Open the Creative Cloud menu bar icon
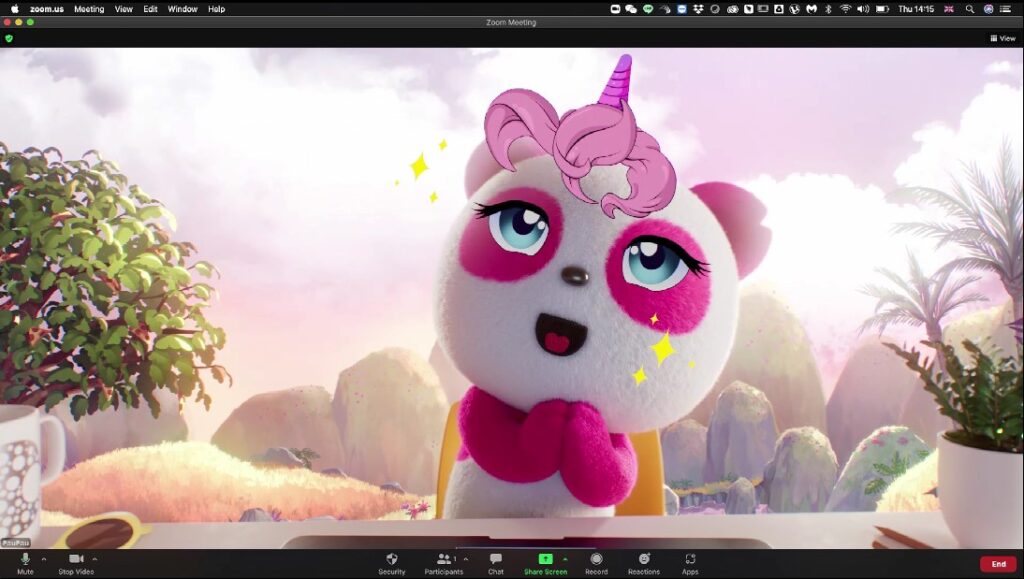The height and width of the screenshot is (579, 1024). [732, 9]
